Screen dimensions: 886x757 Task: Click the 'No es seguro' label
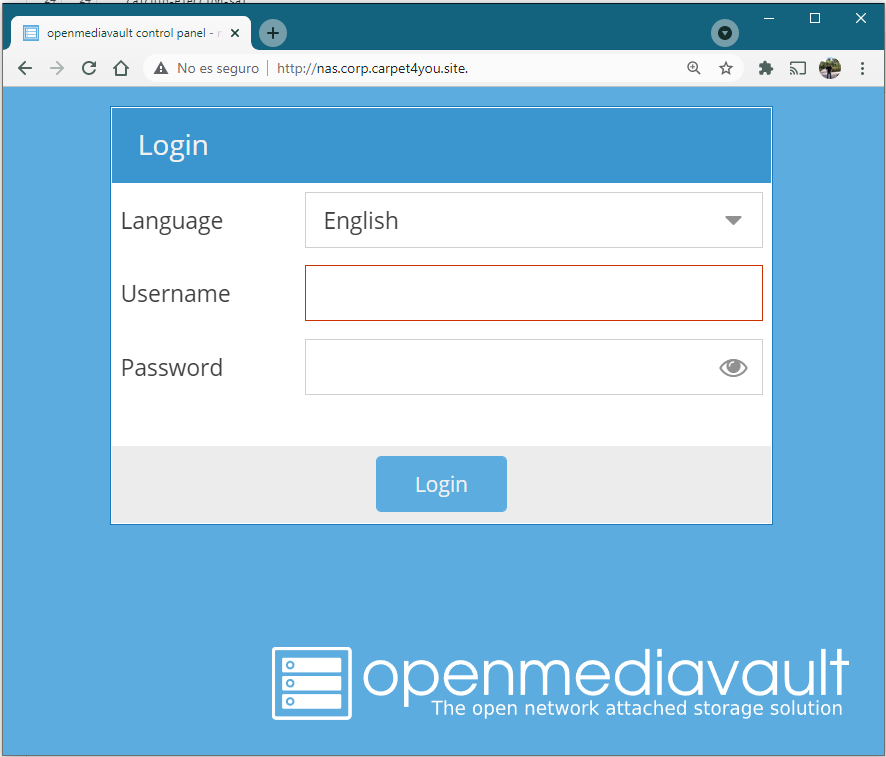coord(218,68)
